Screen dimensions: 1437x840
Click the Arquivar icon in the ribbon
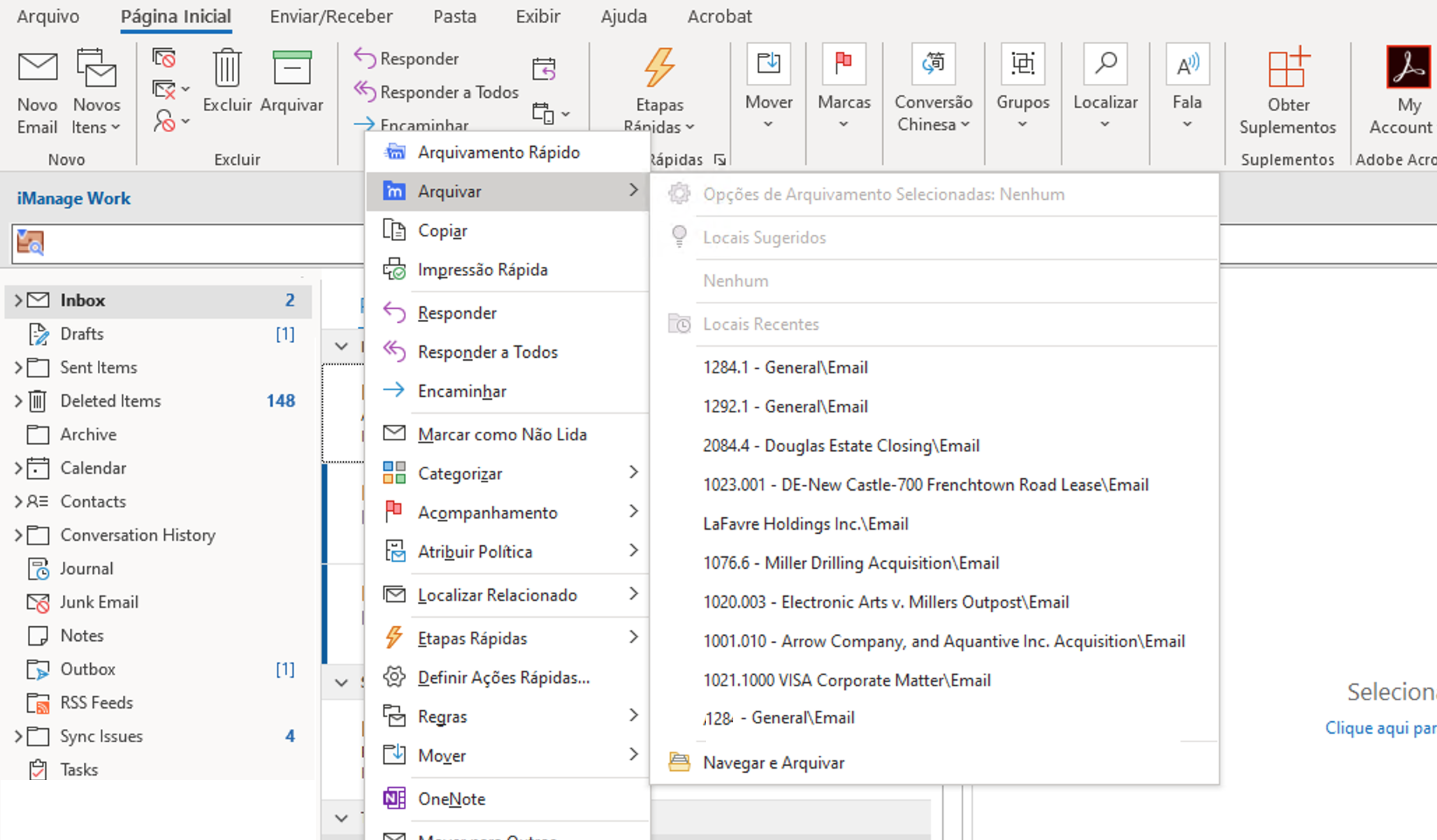click(291, 68)
